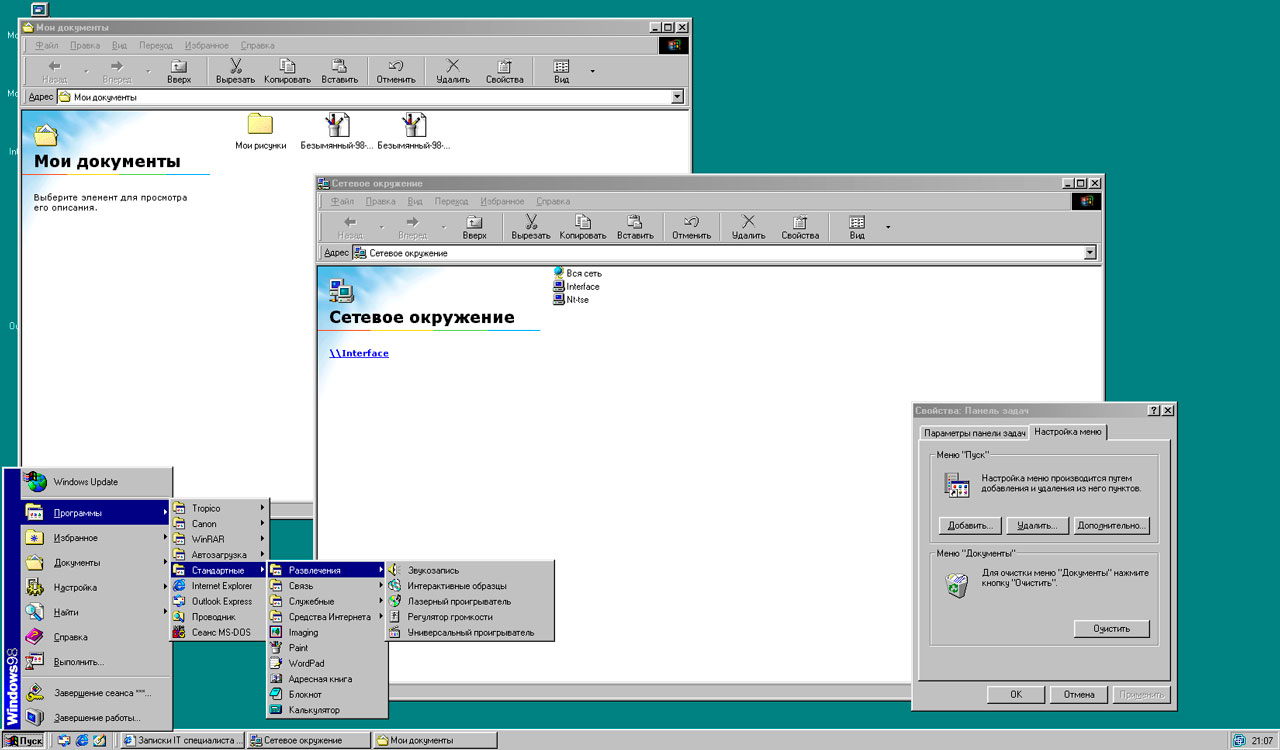The width and height of the screenshot is (1280, 750).
Task: Expand the address dropdown in Сетевое окружение window
Action: (1090, 253)
